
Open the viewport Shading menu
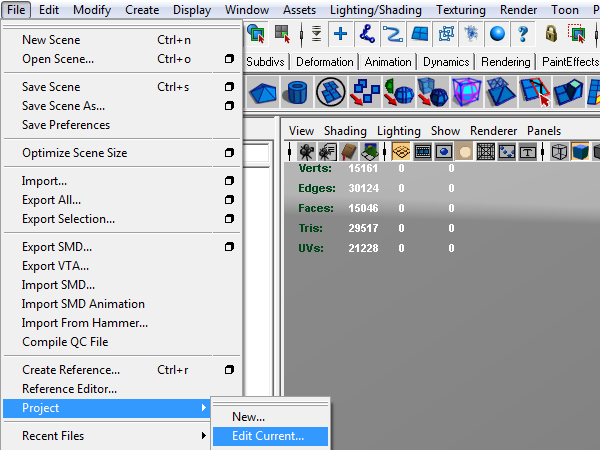click(x=345, y=131)
